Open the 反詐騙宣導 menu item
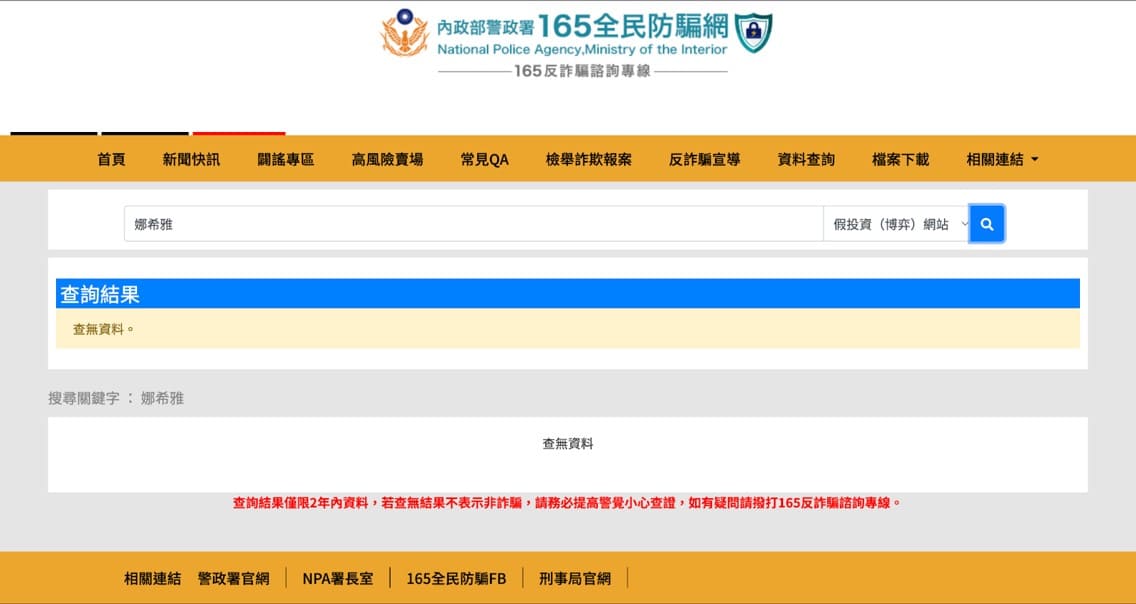This screenshot has width=1136, height=604. point(704,159)
